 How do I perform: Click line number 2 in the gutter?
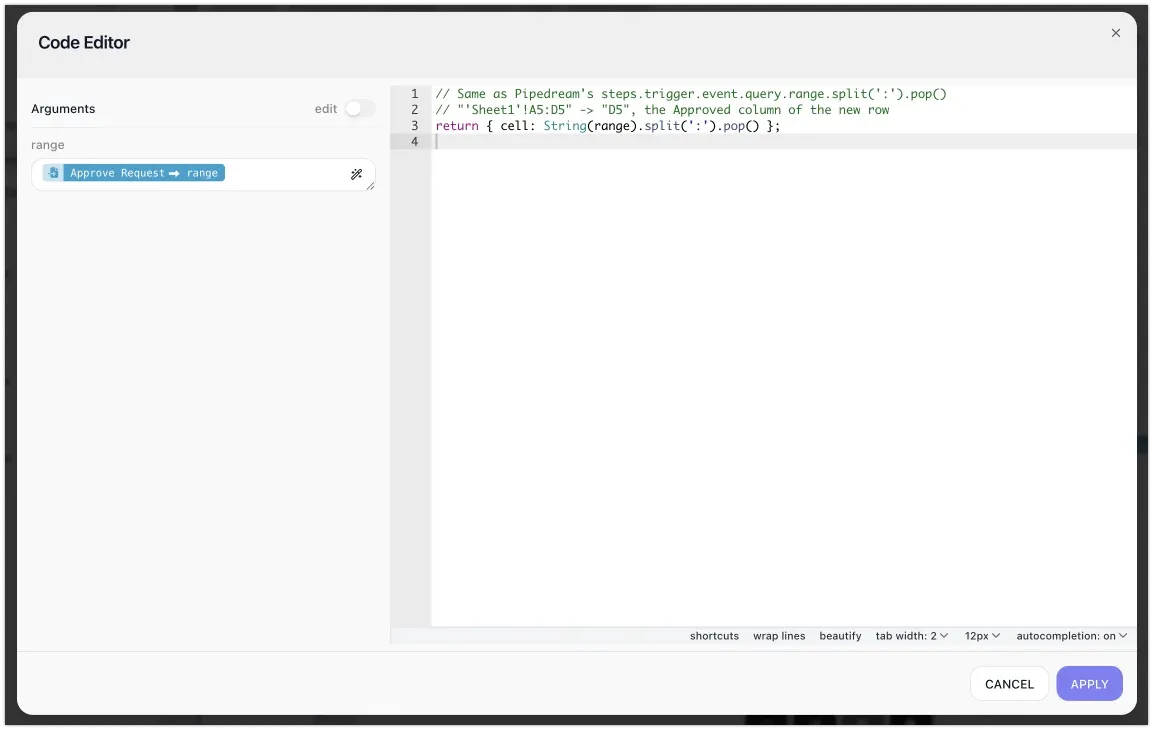tap(415, 110)
